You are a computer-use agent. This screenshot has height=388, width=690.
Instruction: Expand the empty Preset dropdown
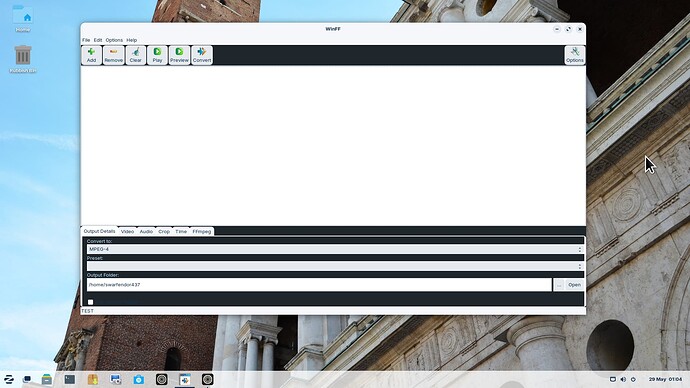click(335, 266)
